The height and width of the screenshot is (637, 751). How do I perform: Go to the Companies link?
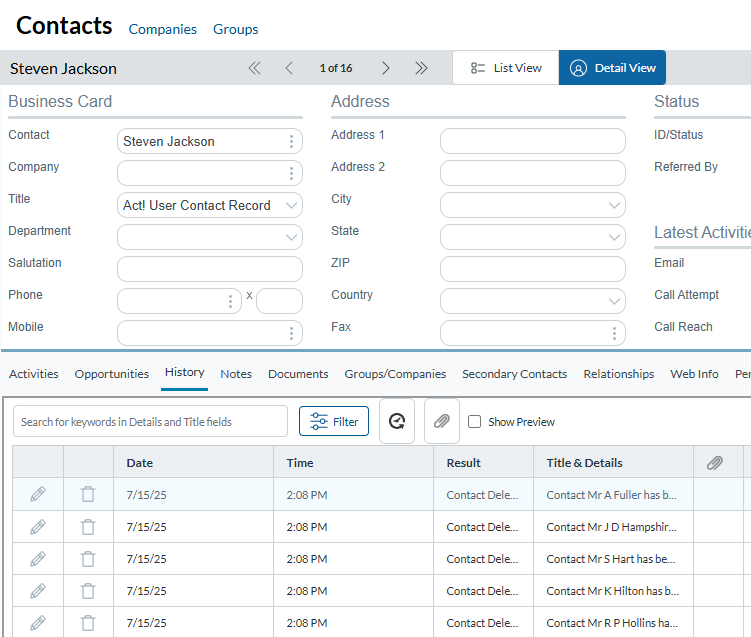tap(162, 29)
